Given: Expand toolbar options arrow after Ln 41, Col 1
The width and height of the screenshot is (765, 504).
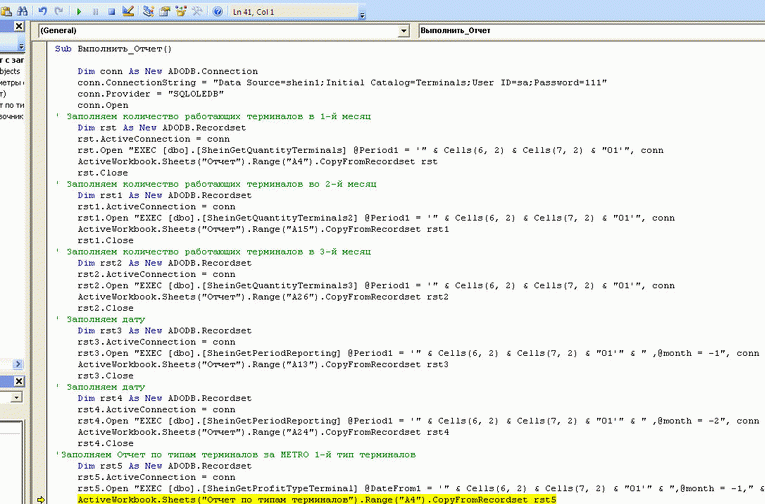Looking at the screenshot, I should [362, 15].
